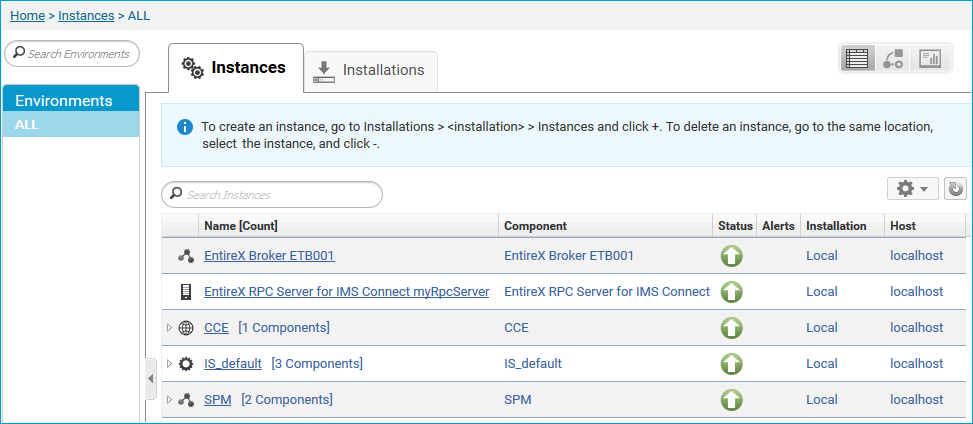Click 'Local' in the EntireX Broker ETB001 row

822,256
